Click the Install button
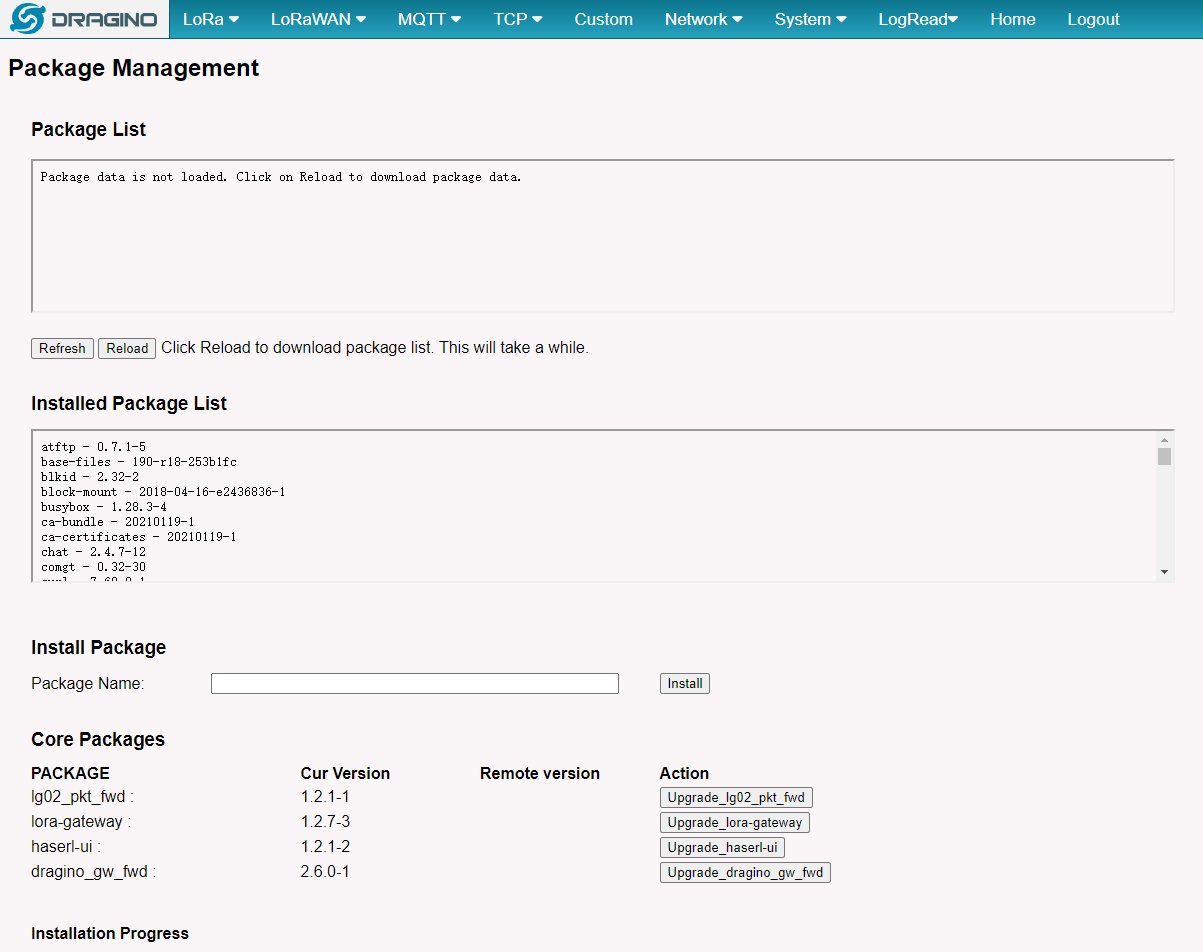This screenshot has height=952, width=1203. 685,683
